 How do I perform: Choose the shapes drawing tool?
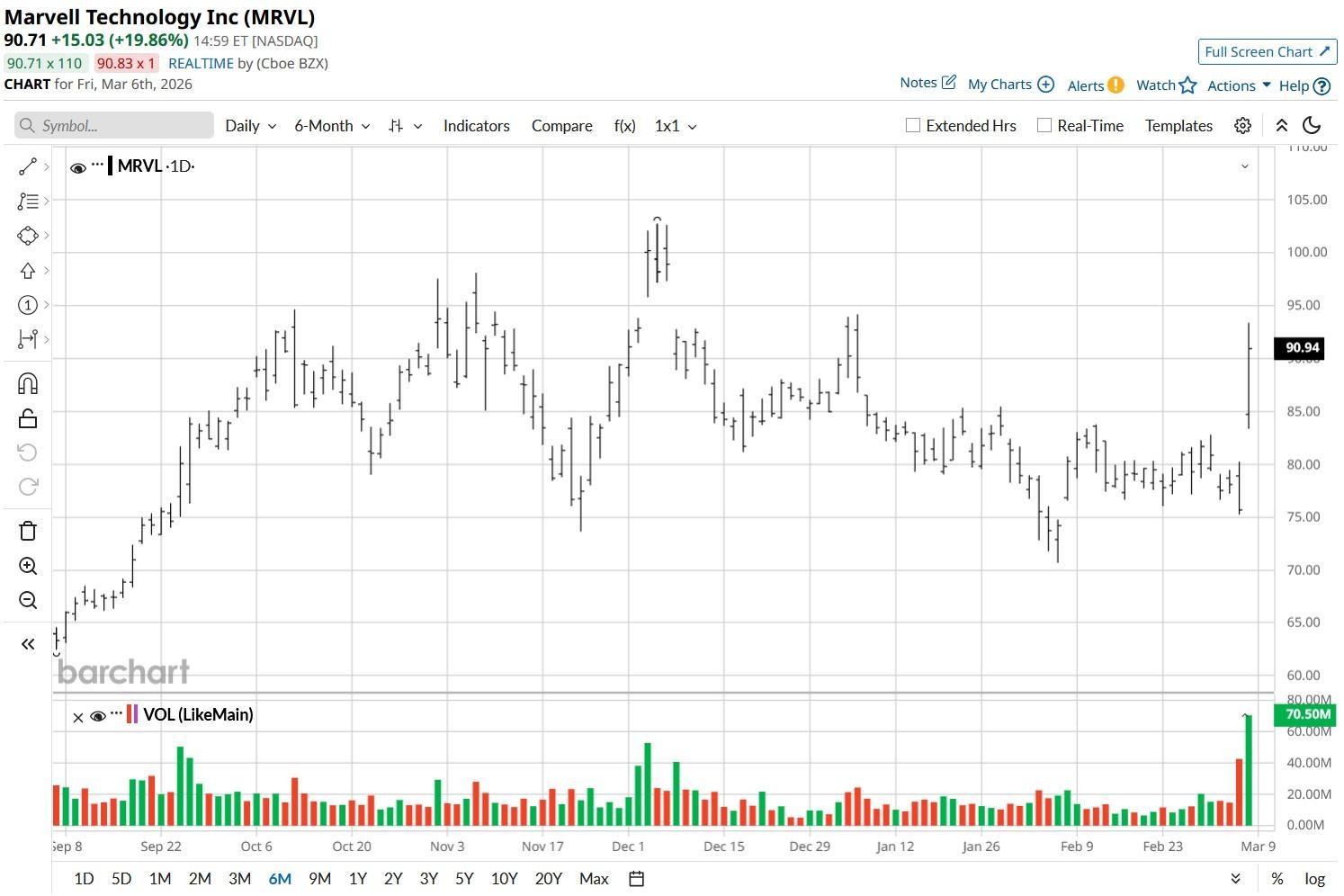[x=28, y=236]
